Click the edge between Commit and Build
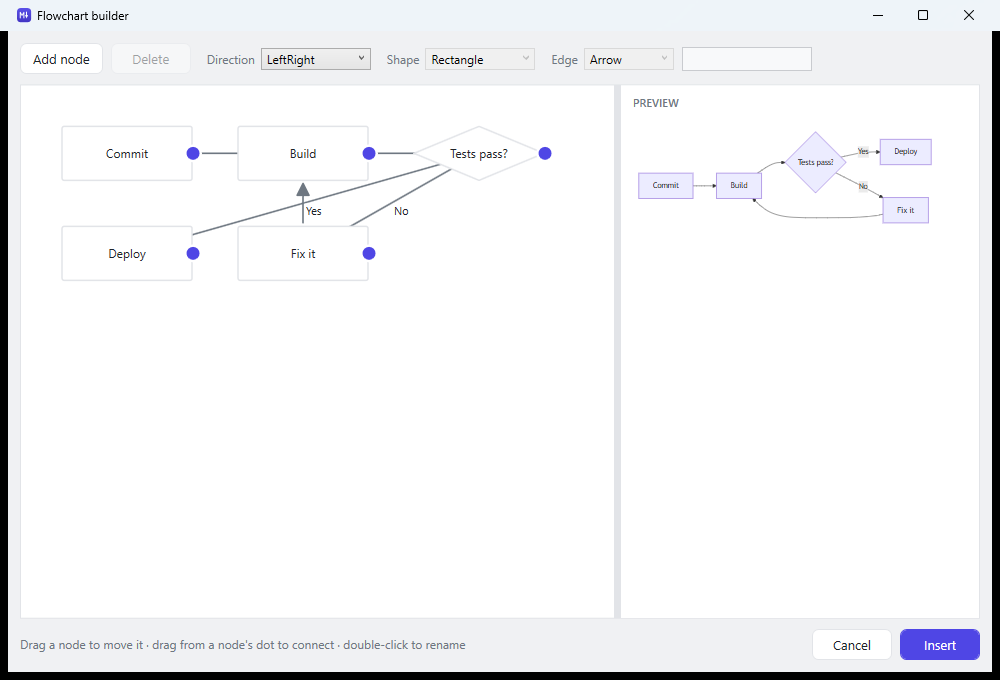The width and height of the screenshot is (1000, 680). click(219, 154)
